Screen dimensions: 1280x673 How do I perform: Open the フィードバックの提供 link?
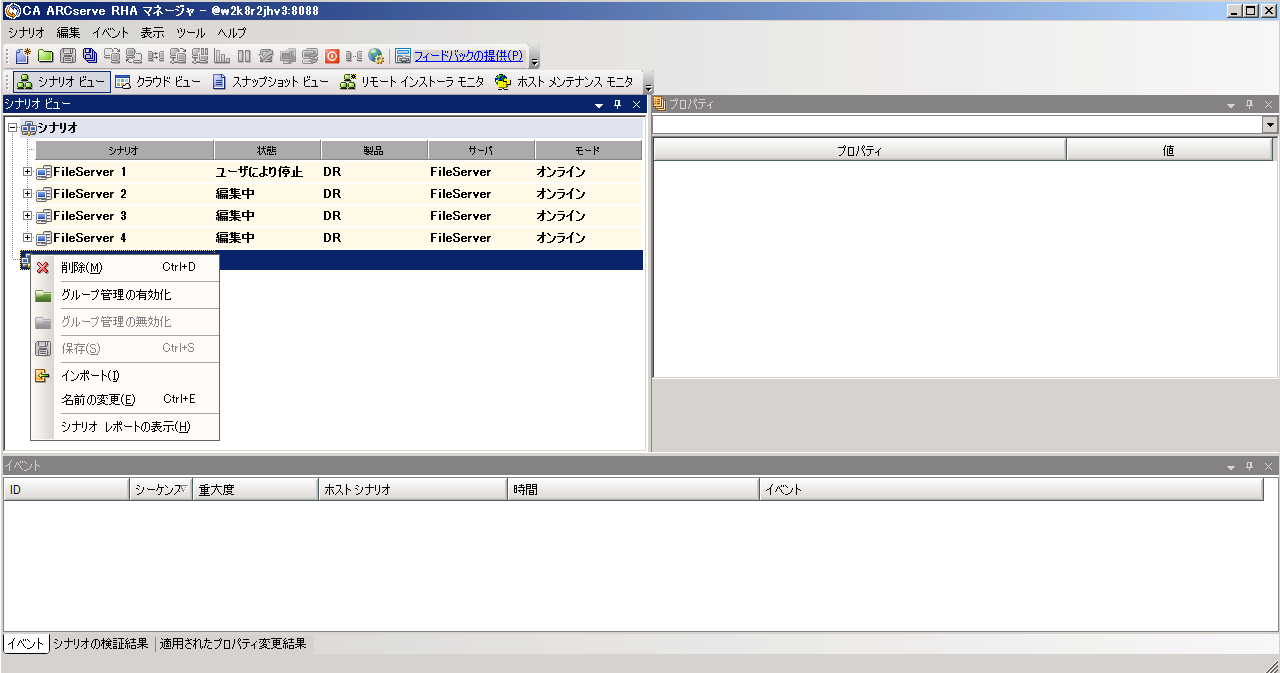[x=469, y=56]
